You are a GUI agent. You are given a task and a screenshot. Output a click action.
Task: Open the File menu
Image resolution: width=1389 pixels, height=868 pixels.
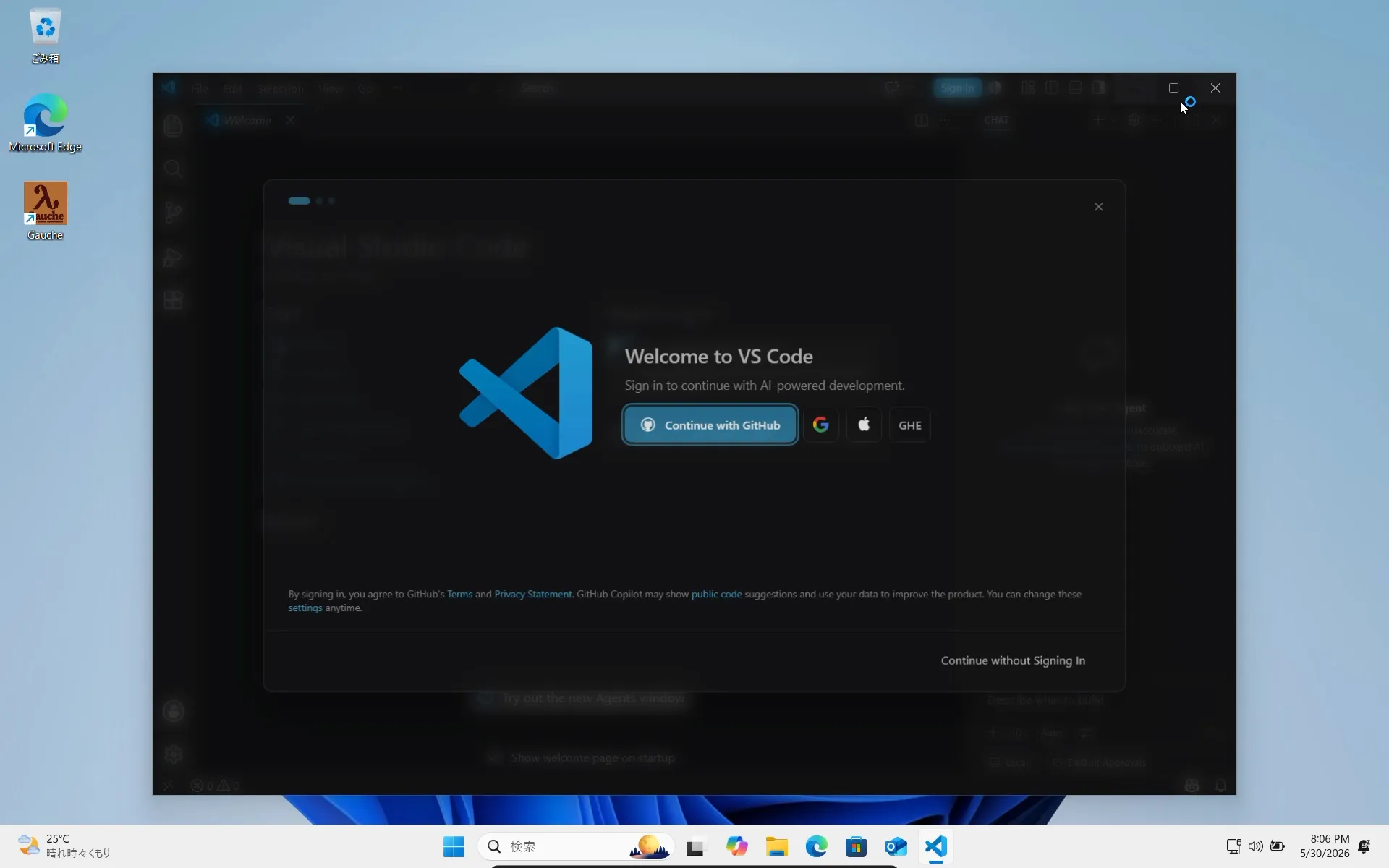point(200,88)
